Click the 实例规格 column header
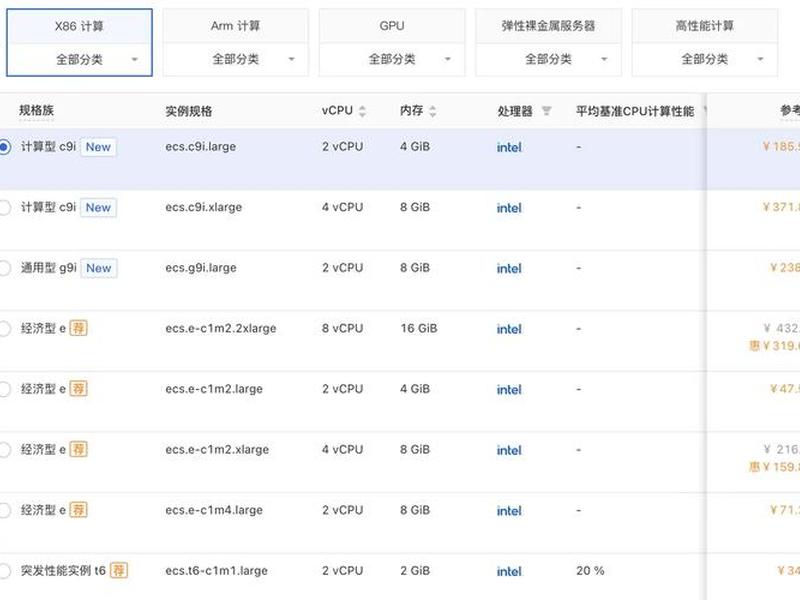This screenshot has width=800, height=600. (x=189, y=111)
